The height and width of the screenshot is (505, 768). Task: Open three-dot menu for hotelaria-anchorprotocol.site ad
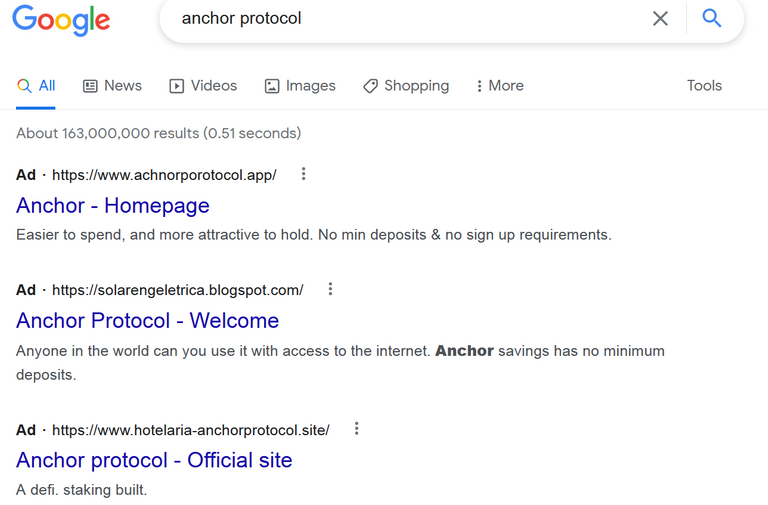pos(357,429)
